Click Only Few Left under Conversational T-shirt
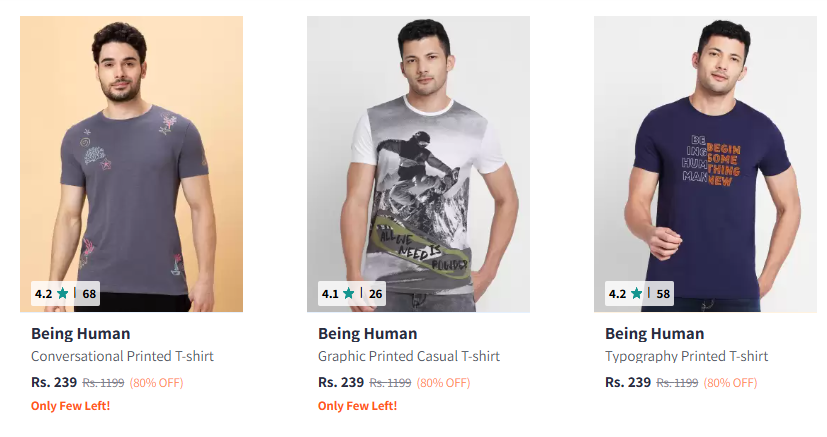The image size is (827, 437). coord(71,405)
